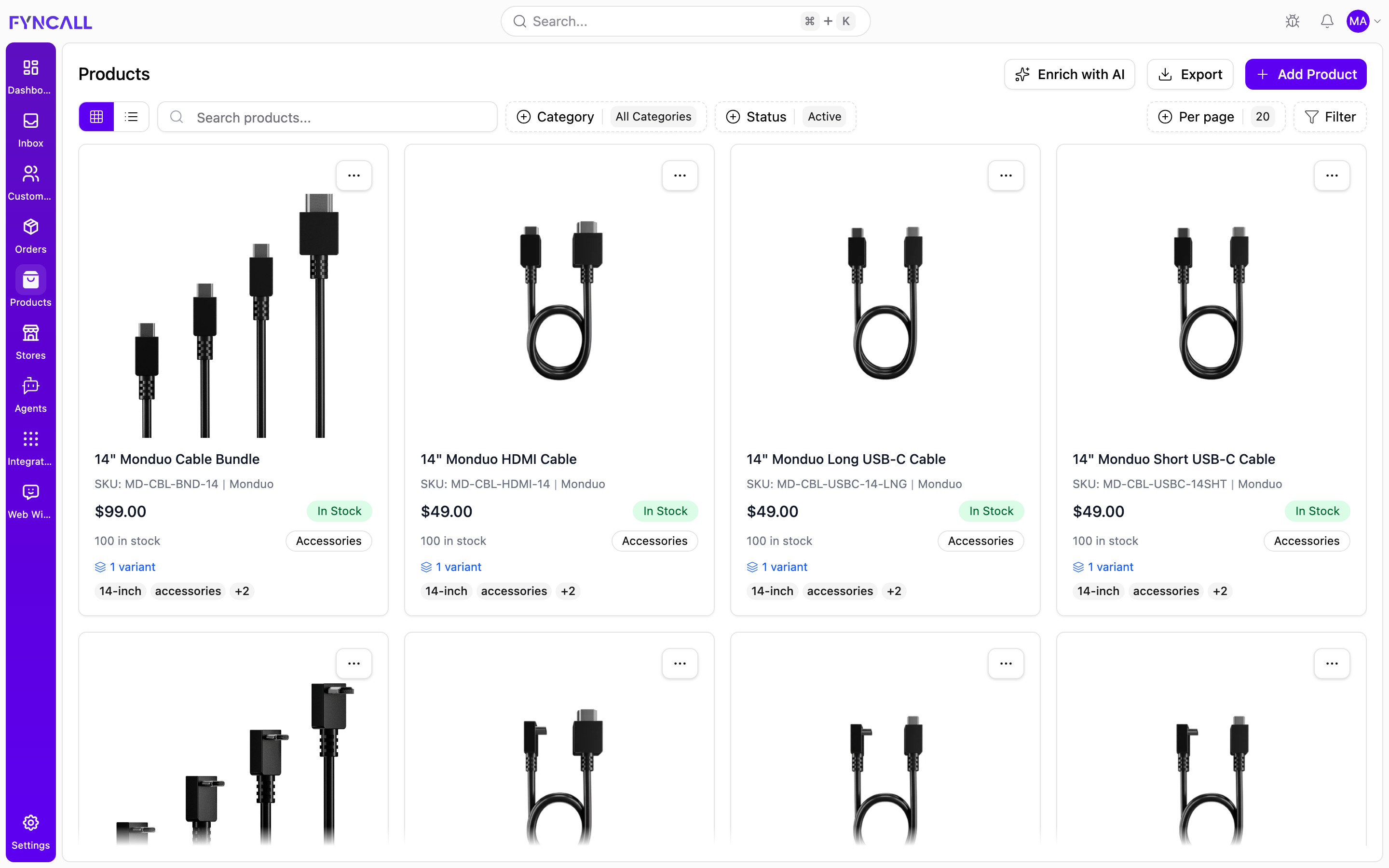Open 1 variant link on HDMI Cable
1389x868 pixels.
(451, 567)
